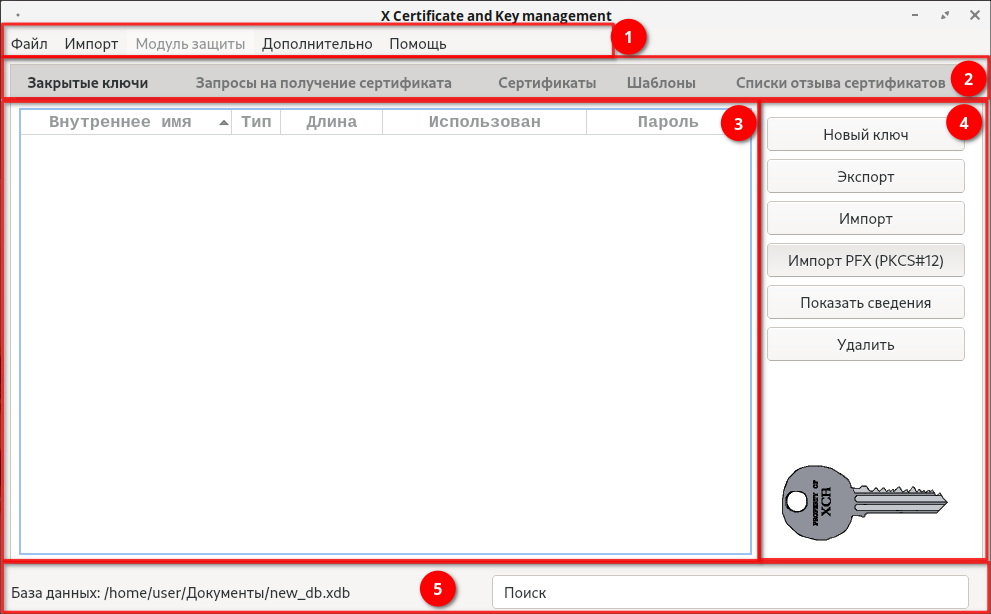Click the Импорт button in right panel

coord(865,218)
